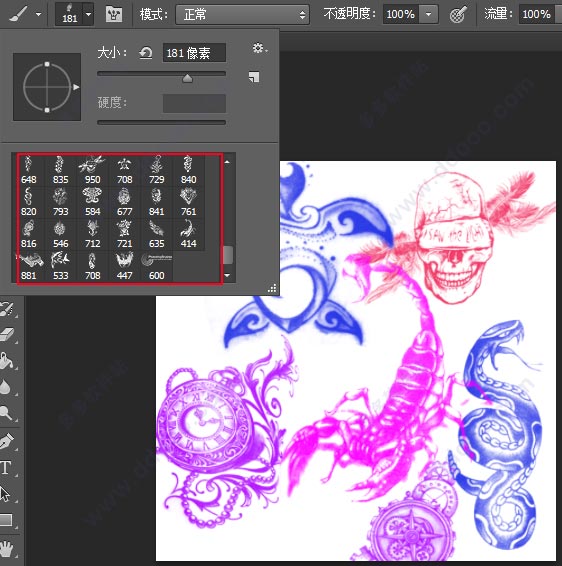Click the brush list scrollbar thumb

(228, 255)
